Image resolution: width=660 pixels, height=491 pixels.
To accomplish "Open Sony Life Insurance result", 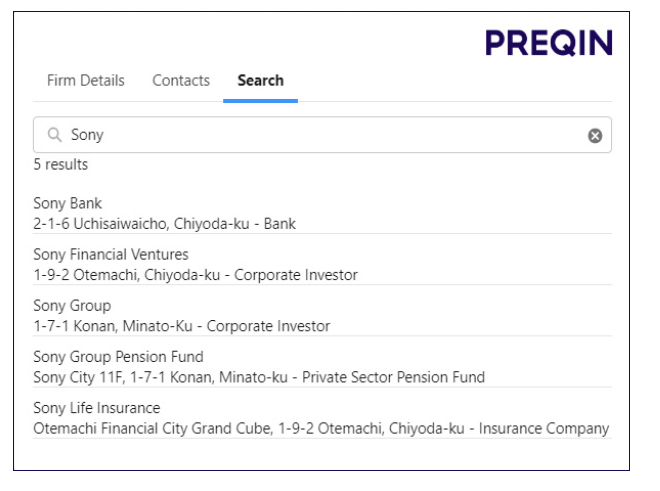I will point(96,408).
